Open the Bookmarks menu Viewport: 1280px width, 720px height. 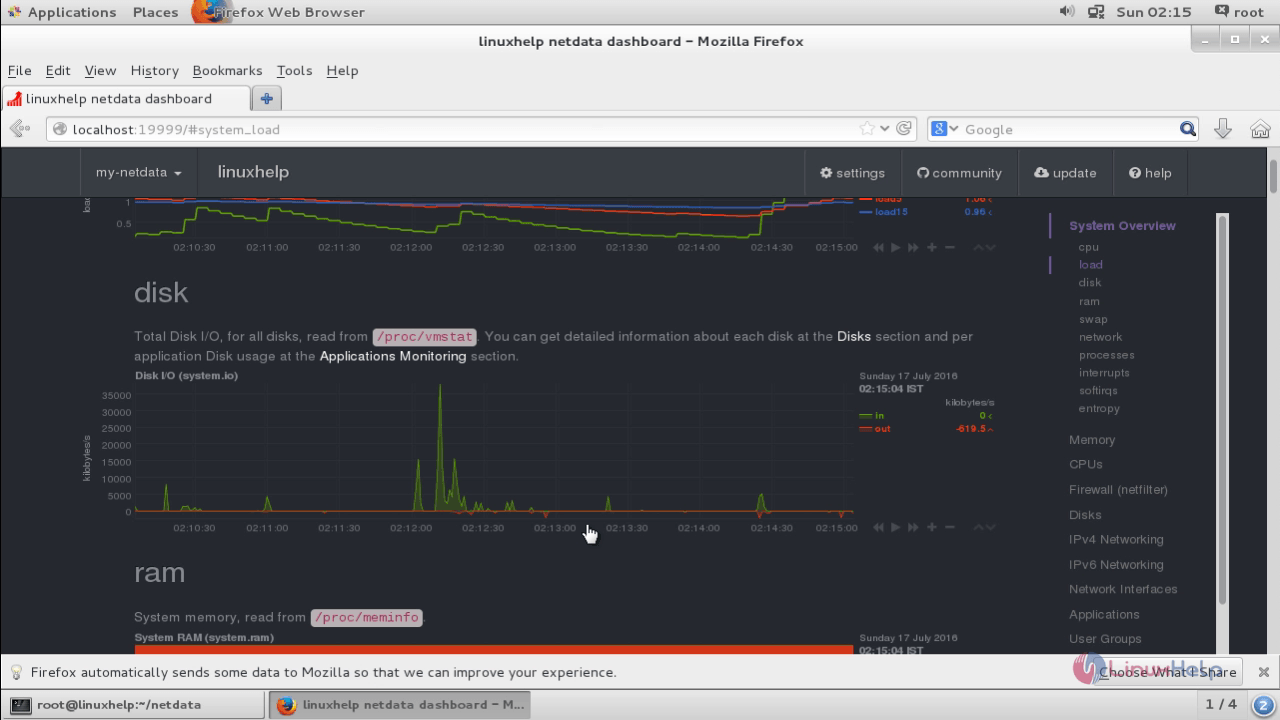227,71
